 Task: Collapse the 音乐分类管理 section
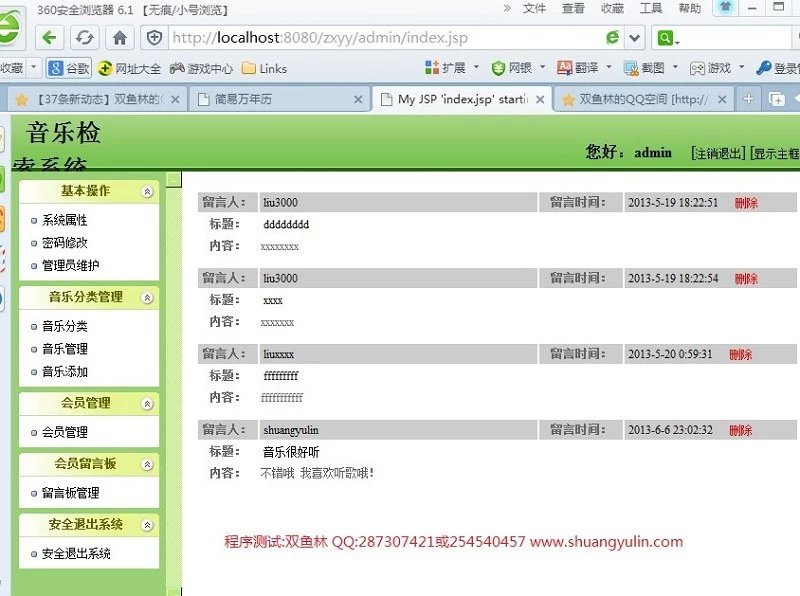148,297
